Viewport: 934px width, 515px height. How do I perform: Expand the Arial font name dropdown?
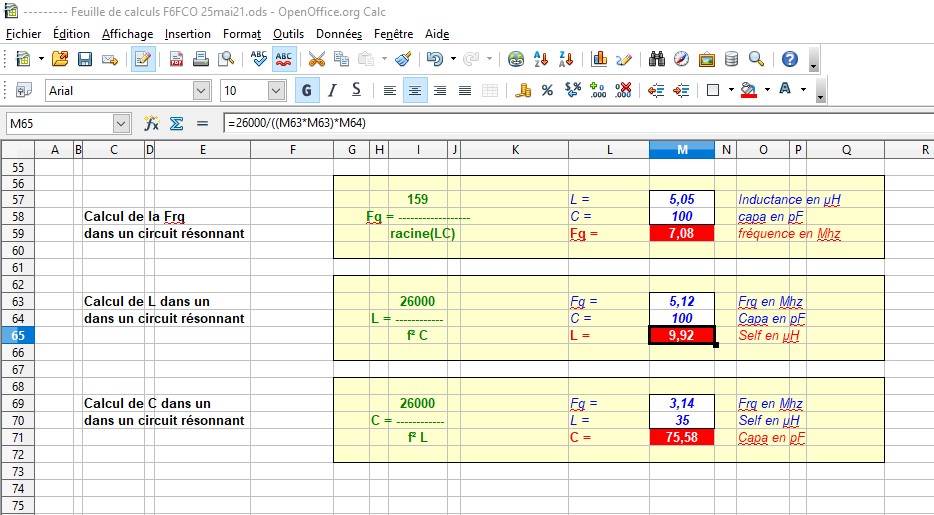click(x=202, y=91)
